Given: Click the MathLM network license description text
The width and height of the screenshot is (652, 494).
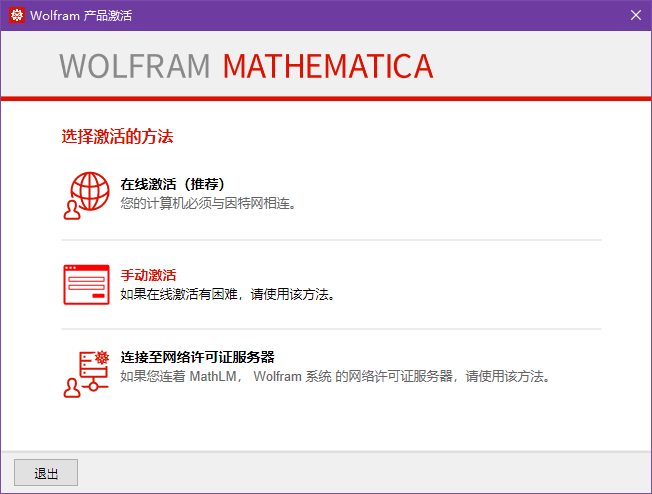Looking at the screenshot, I should [335, 376].
